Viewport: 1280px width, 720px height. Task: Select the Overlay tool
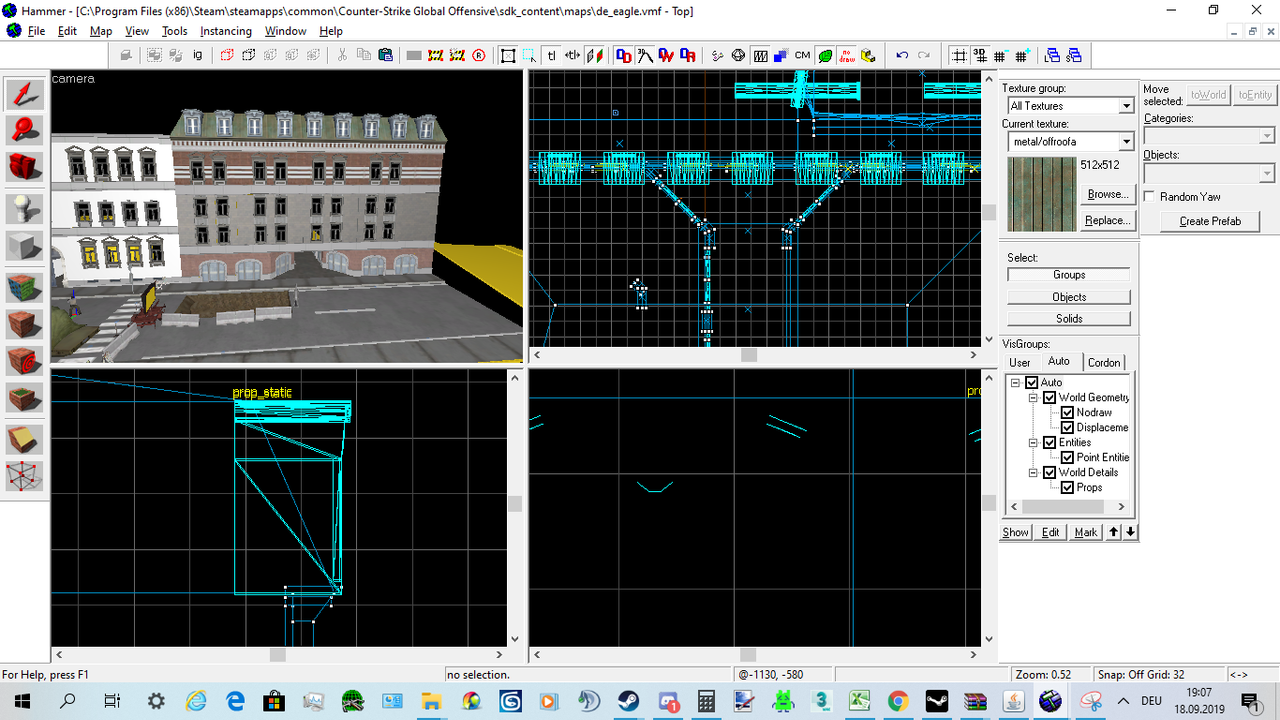(x=25, y=396)
